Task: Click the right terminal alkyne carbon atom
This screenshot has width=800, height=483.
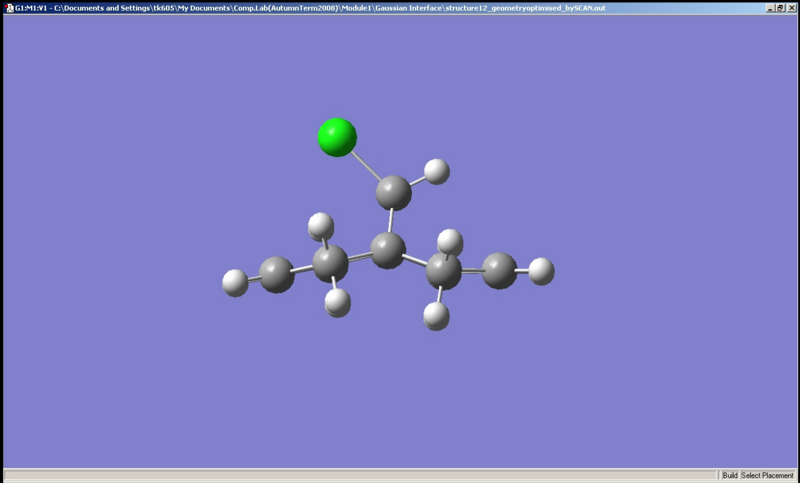Action: 499,271
